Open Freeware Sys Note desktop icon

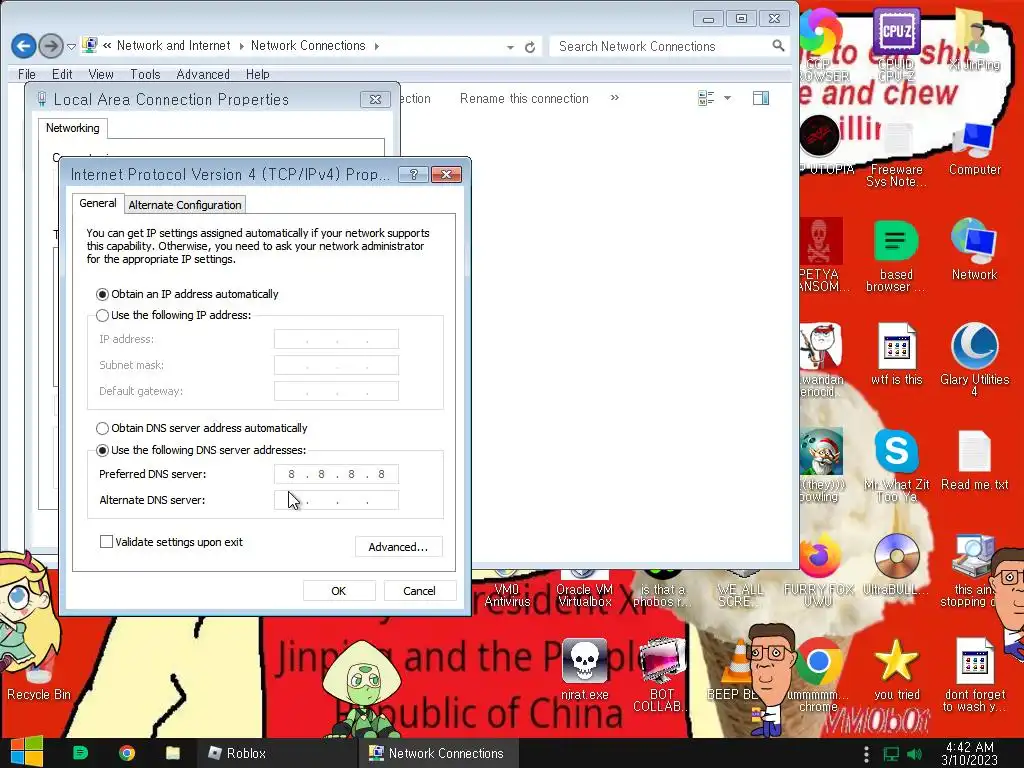pos(897,155)
